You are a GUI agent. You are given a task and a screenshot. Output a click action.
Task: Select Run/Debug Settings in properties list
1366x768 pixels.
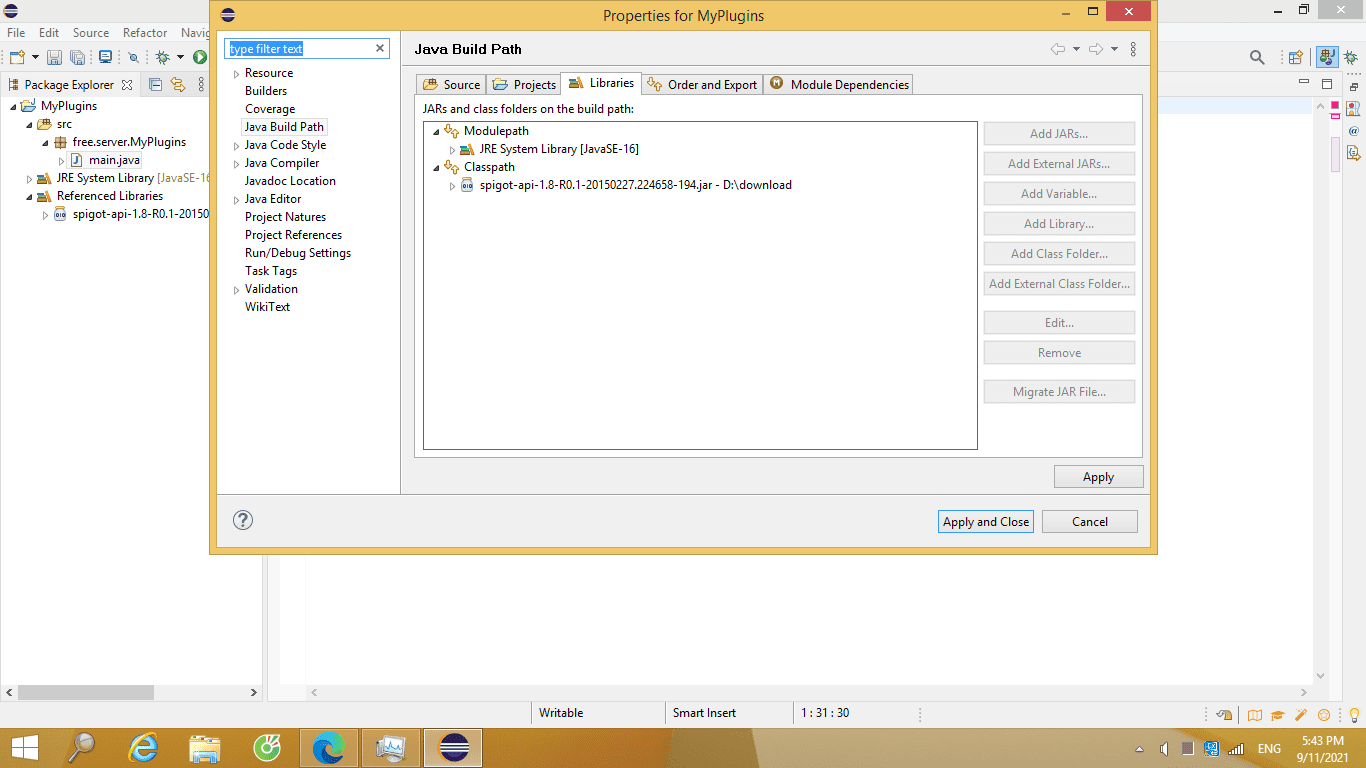tap(298, 253)
